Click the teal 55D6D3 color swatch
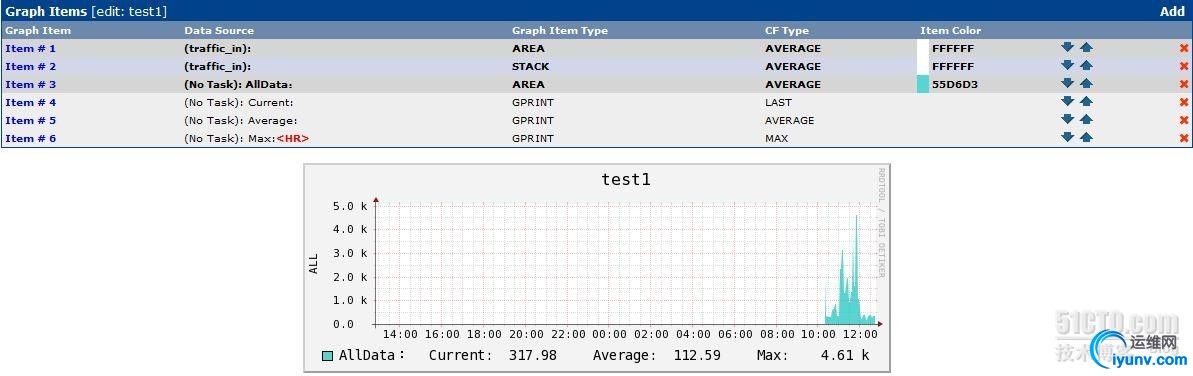1193x376 pixels. coord(923,84)
